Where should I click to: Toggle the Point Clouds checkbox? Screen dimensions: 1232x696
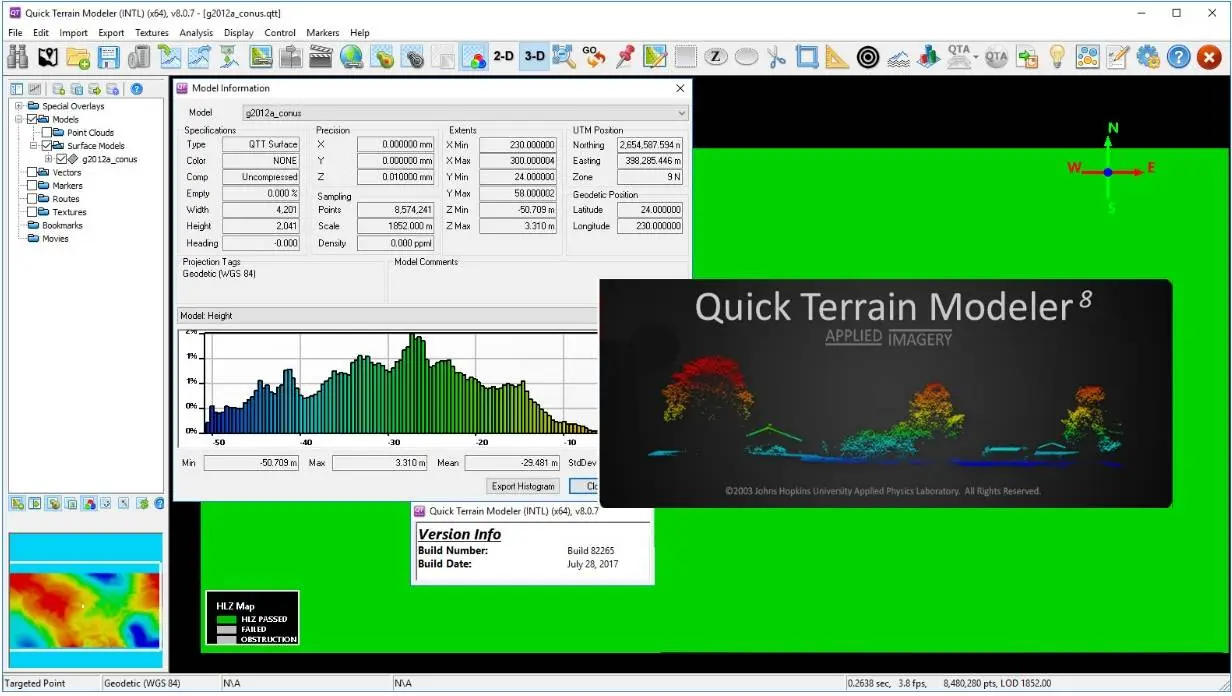click(x=46, y=132)
